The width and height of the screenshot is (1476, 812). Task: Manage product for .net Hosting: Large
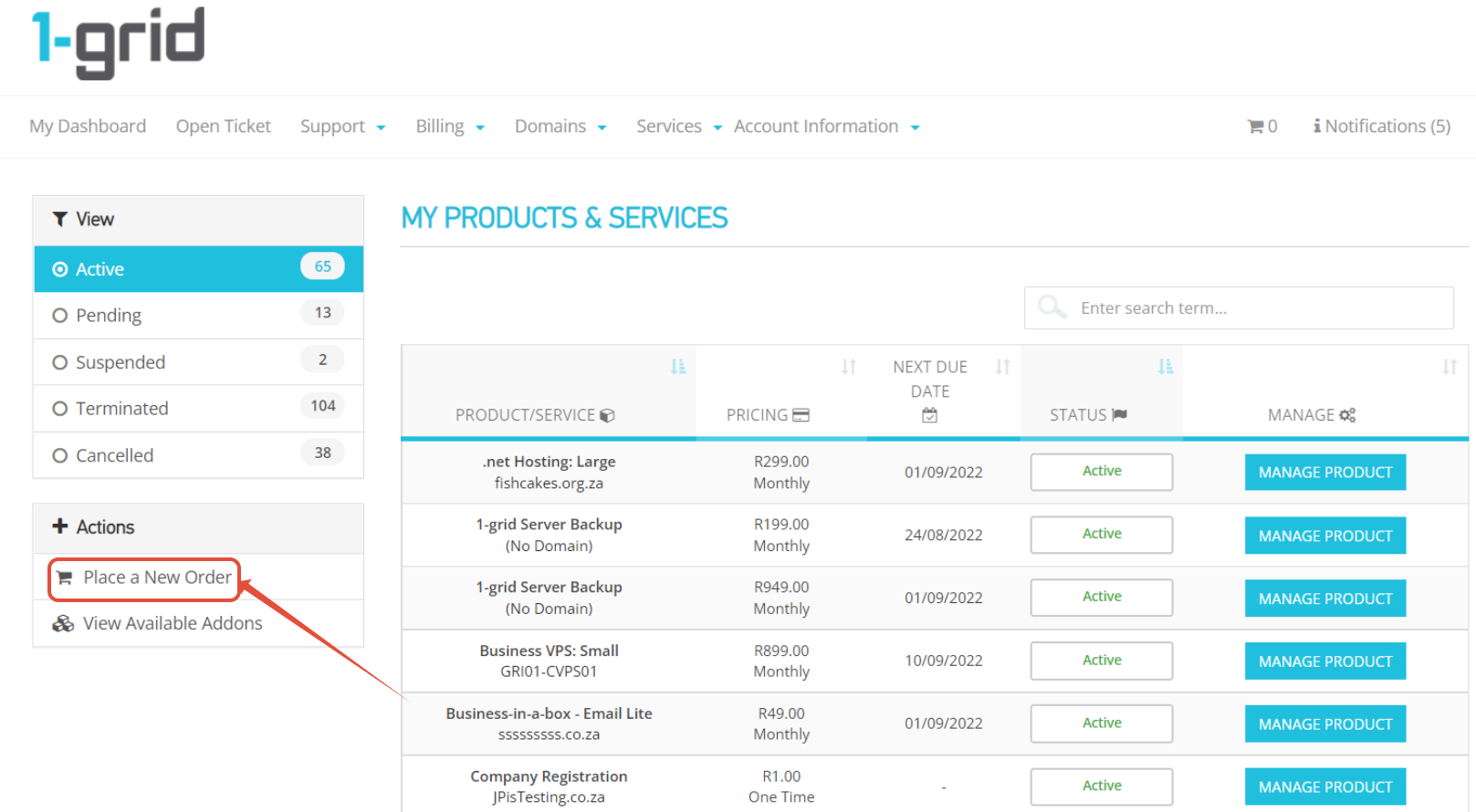(x=1325, y=473)
